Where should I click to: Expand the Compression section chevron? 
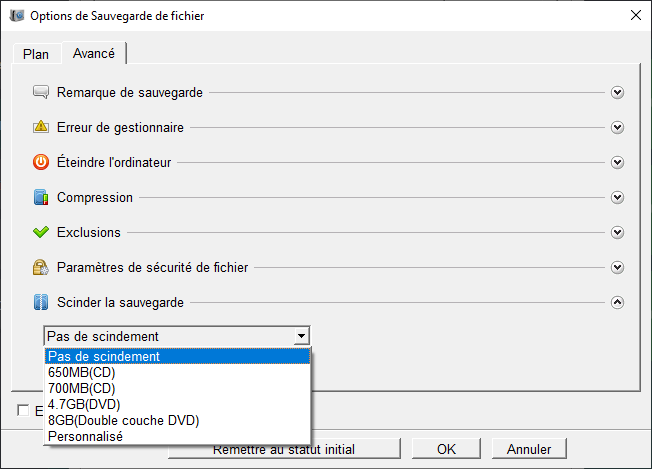click(x=617, y=197)
